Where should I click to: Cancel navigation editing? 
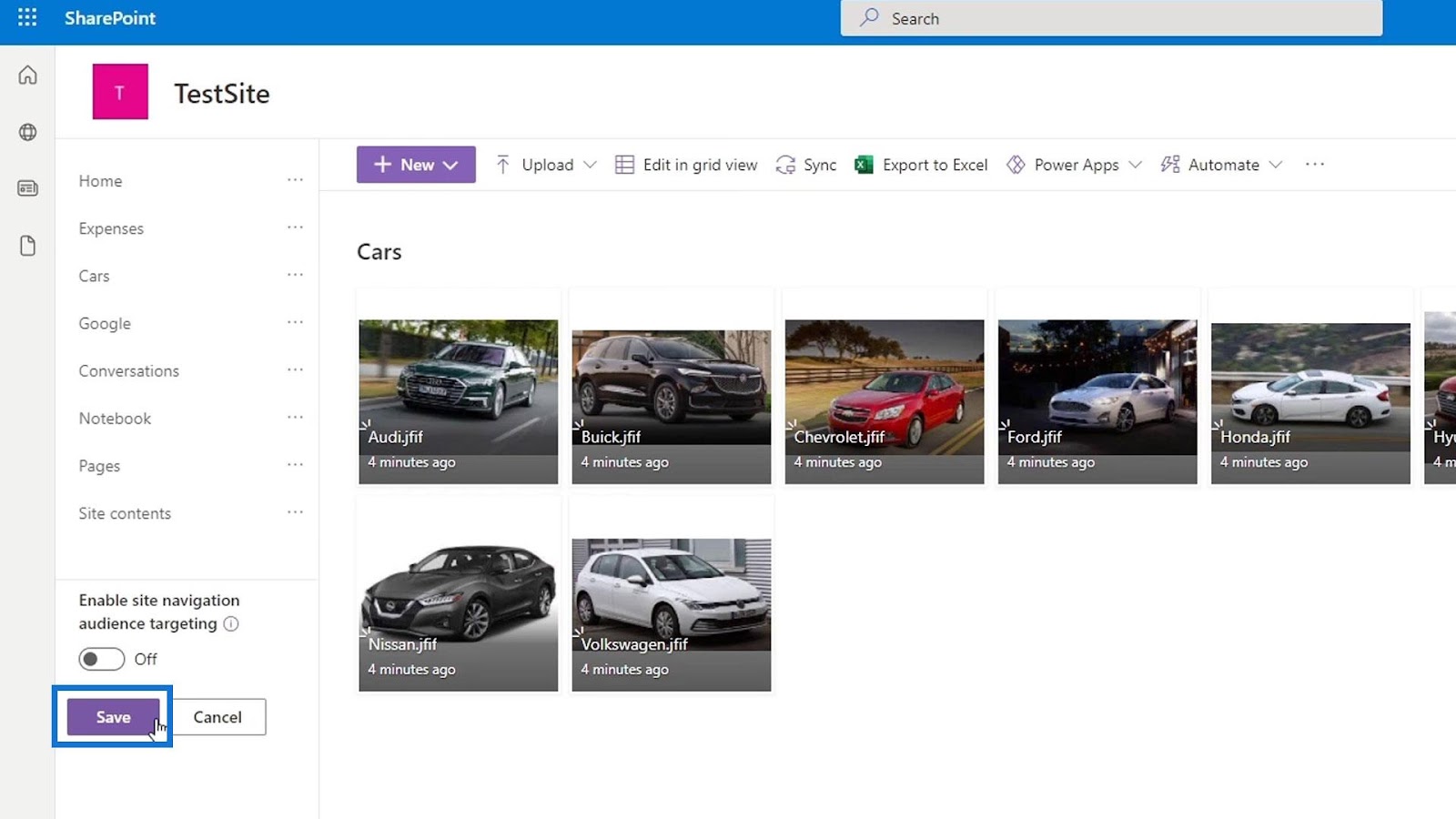pos(217,717)
